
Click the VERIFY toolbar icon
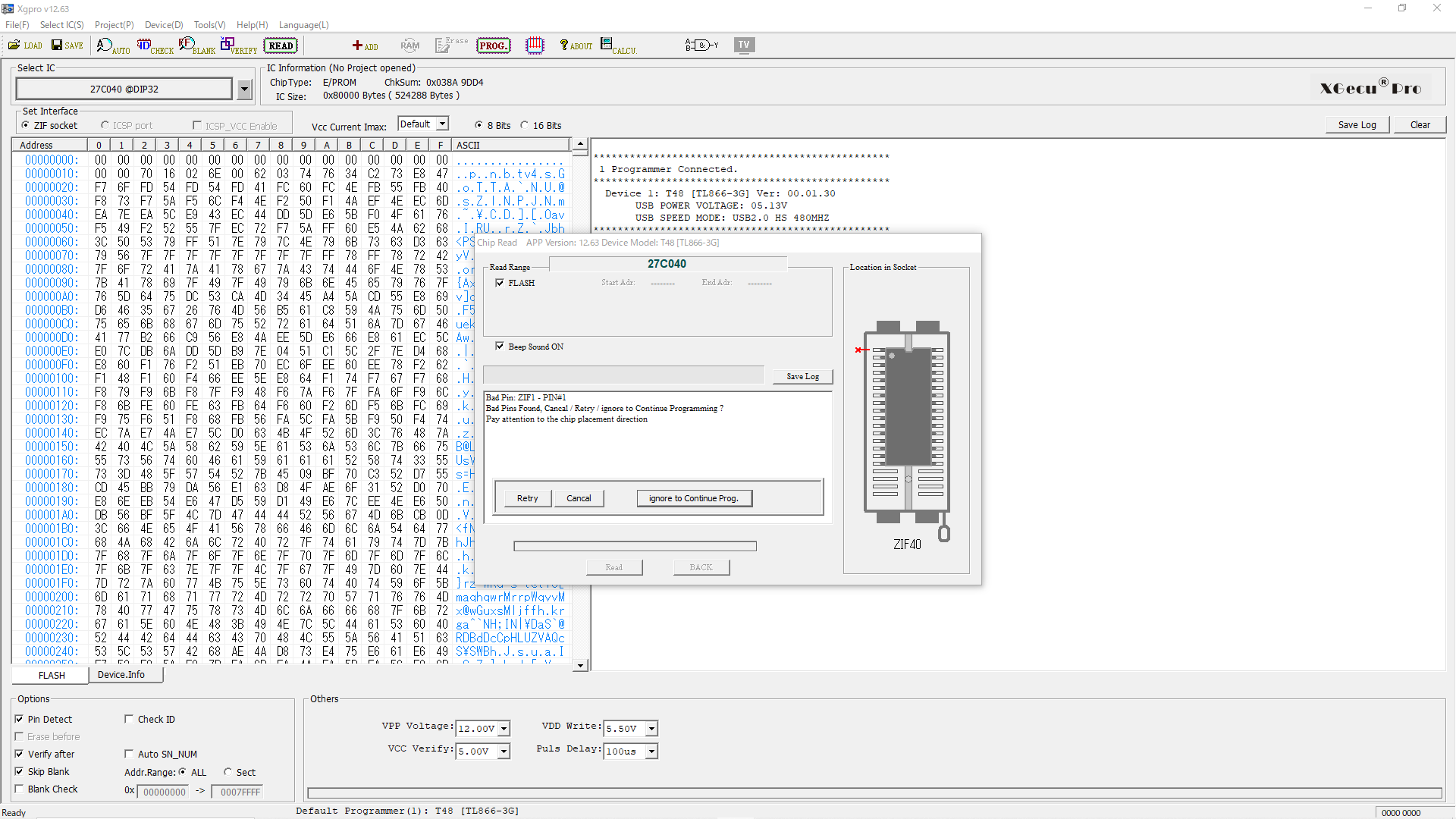(x=238, y=46)
